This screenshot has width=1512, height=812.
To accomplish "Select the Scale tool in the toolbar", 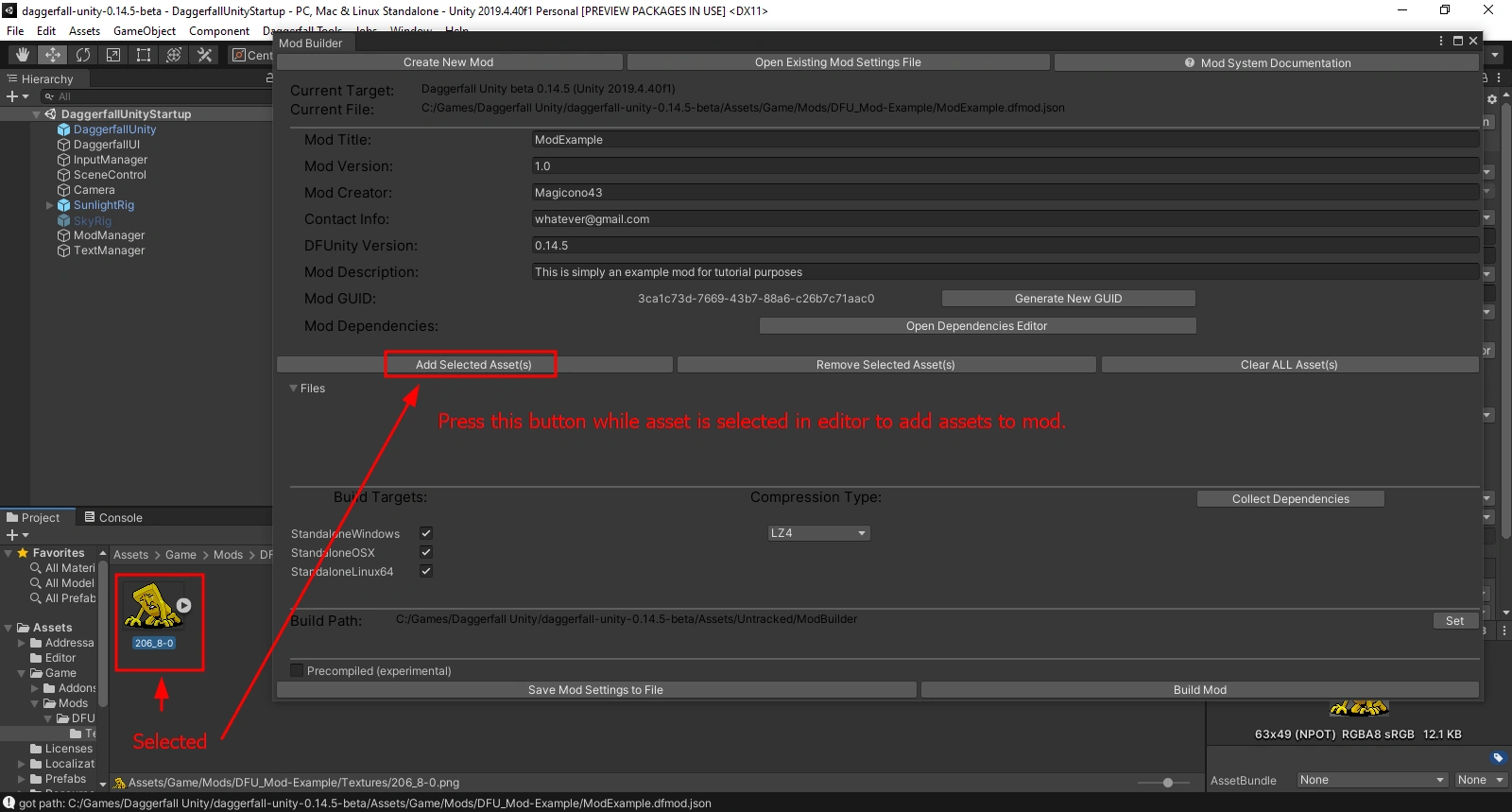I will (x=113, y=55).
